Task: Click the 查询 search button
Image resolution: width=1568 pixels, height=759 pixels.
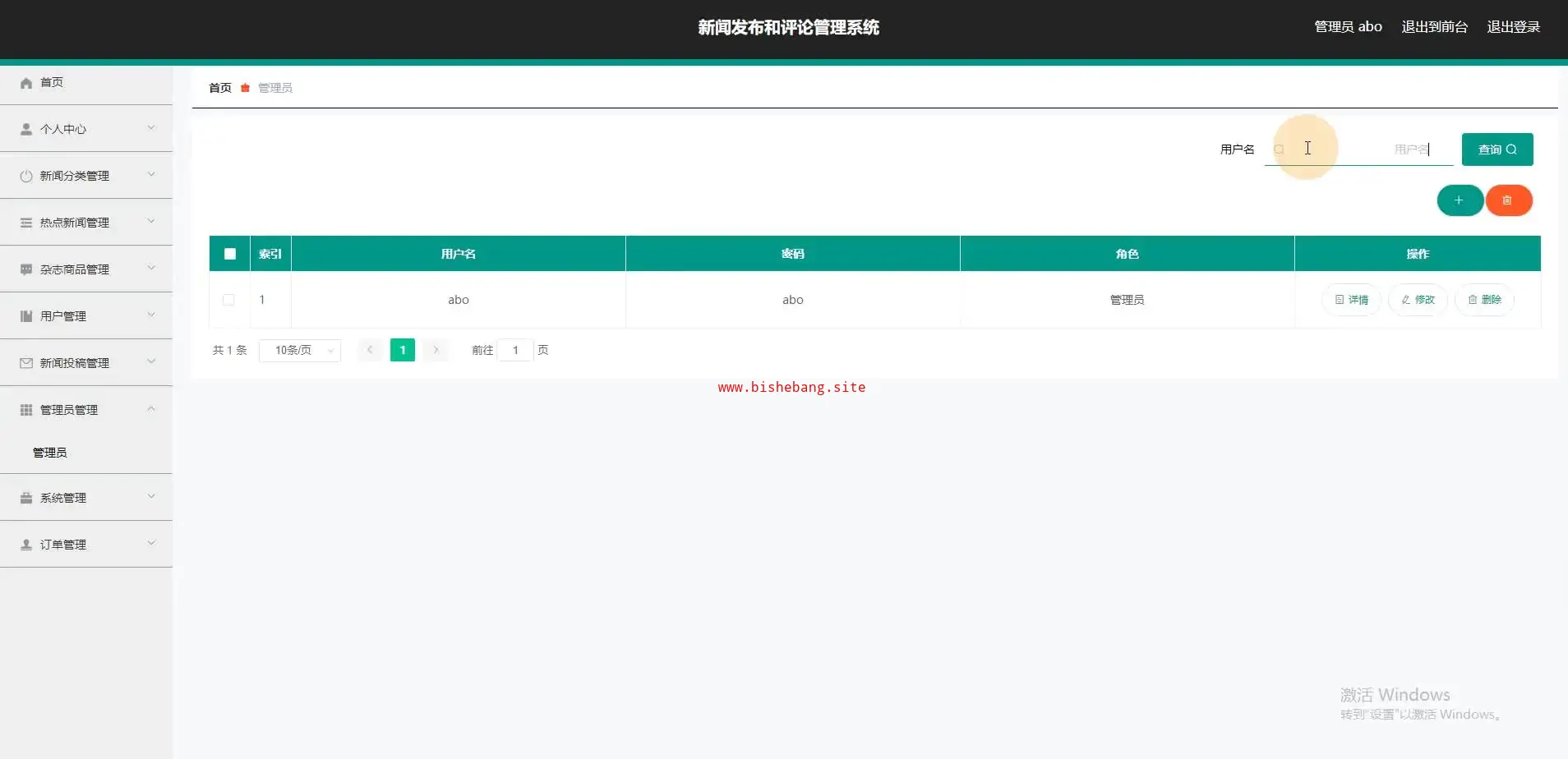Action: pyautogui.click(x=1497, y=149)
